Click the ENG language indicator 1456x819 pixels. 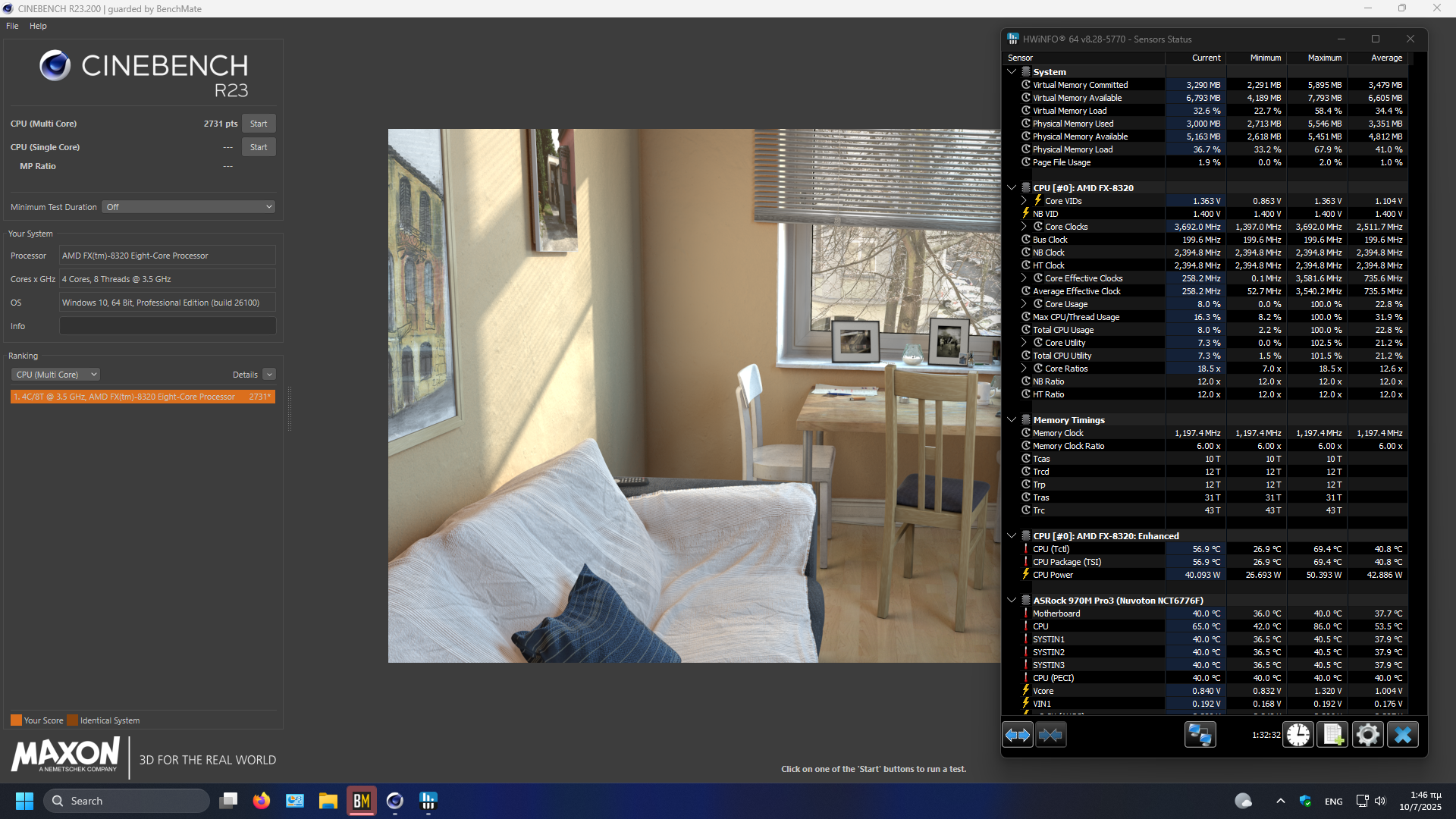point(1333,802)
